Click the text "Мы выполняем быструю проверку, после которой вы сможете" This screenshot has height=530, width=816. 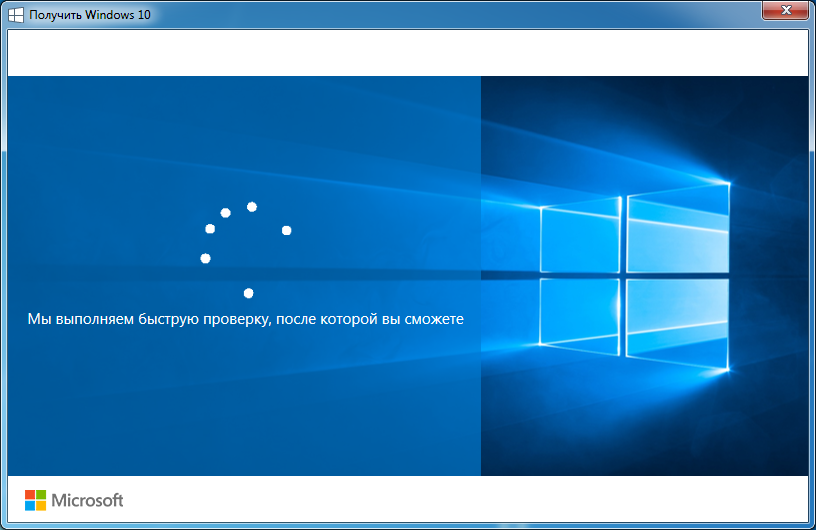pyautogui.click(x=245, y=319)
